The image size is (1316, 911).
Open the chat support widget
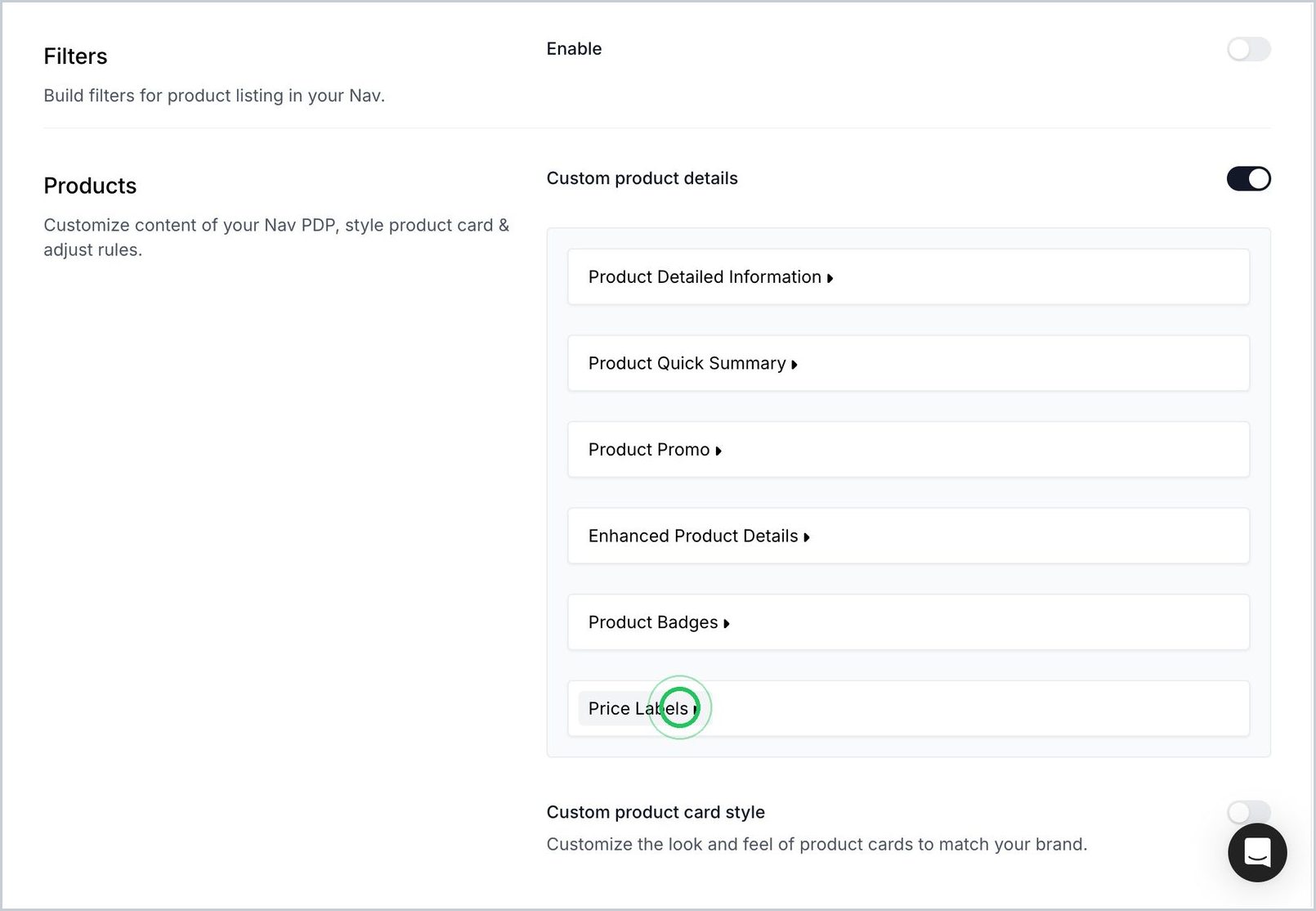(1256, 853)
